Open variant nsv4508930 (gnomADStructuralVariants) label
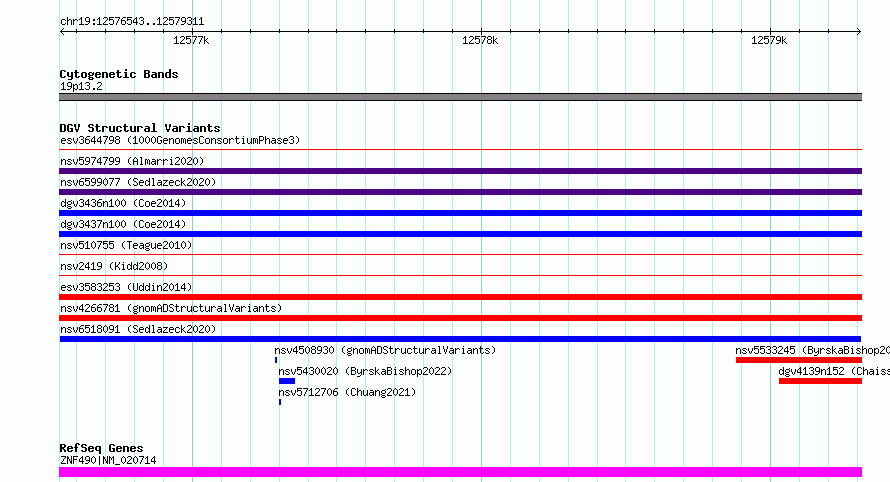This screenshot has width=890, height=482. tap(385, 350)
